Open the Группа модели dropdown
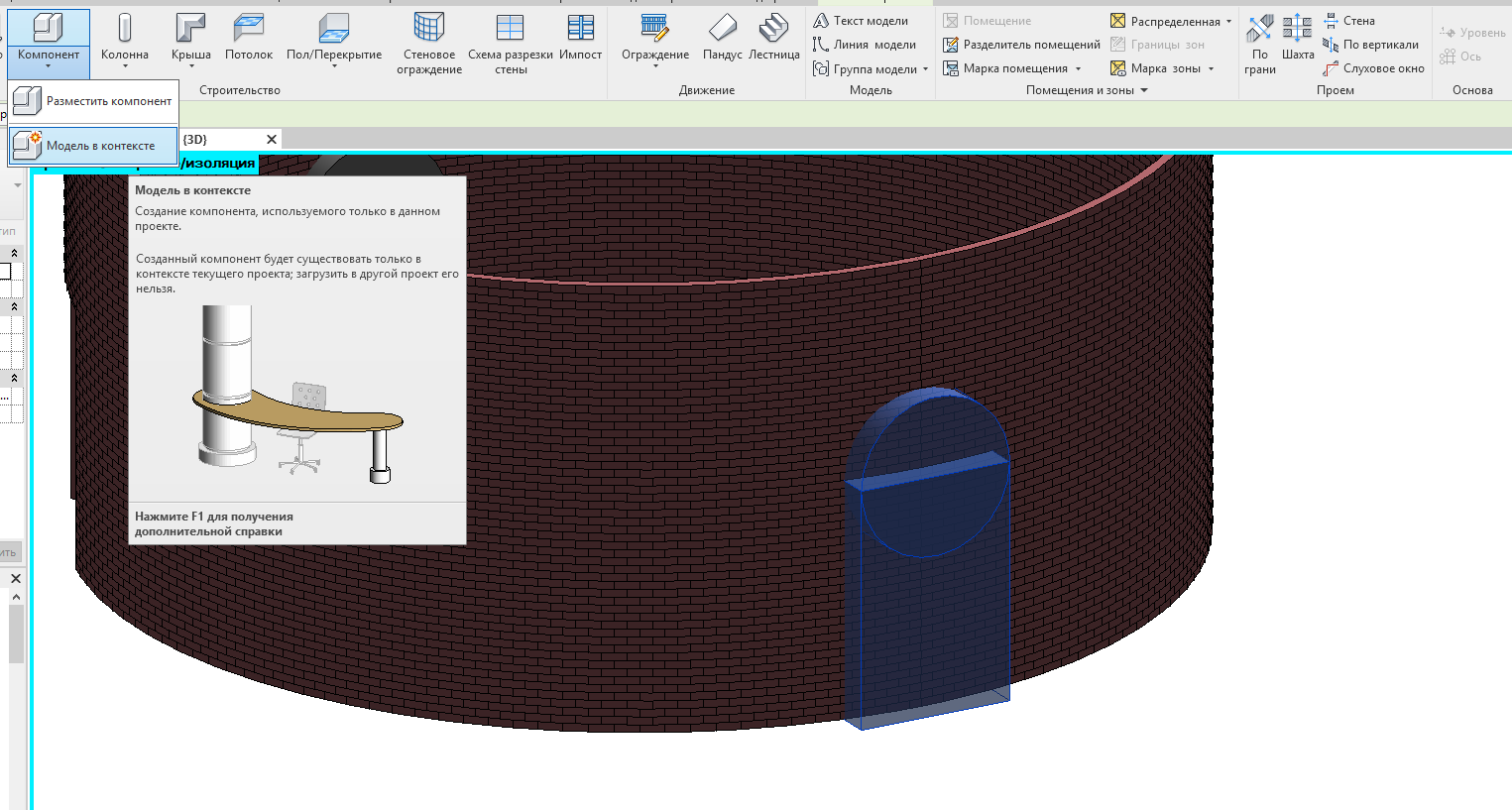The width and height of the screenshot is (1512, 810). coord(925,69)
